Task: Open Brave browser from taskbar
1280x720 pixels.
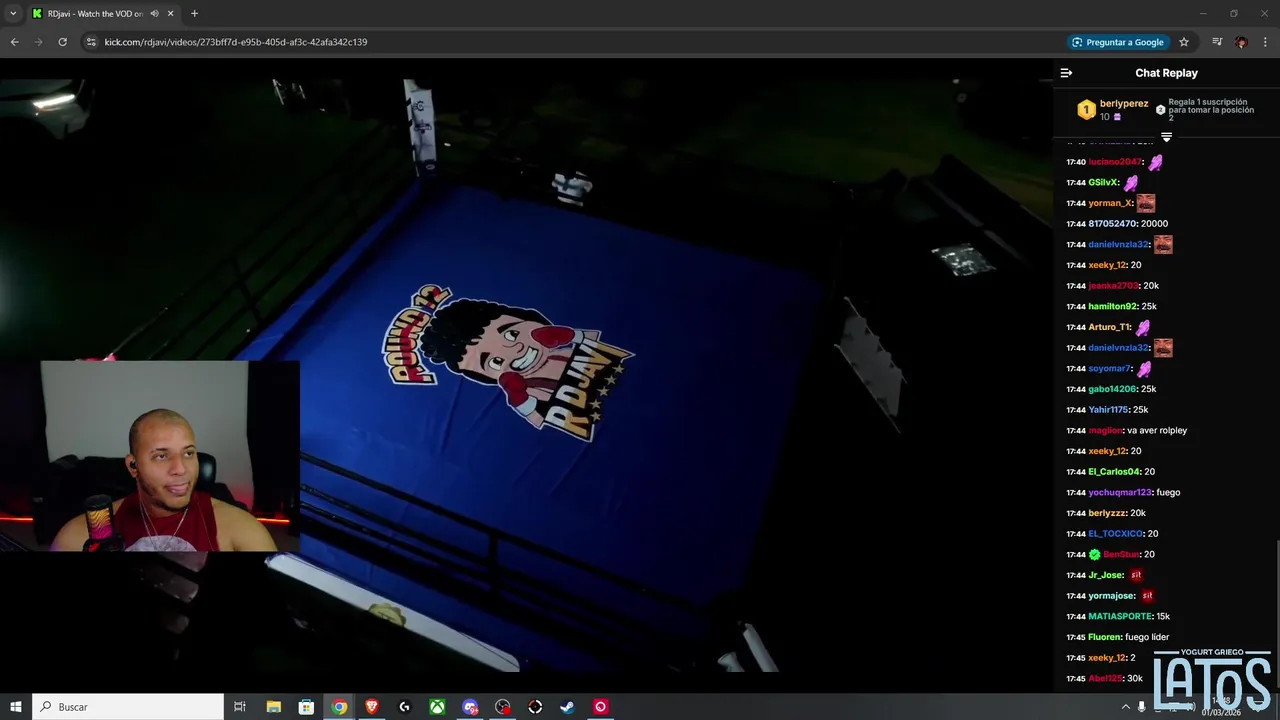Action: [x=372, y=707]
